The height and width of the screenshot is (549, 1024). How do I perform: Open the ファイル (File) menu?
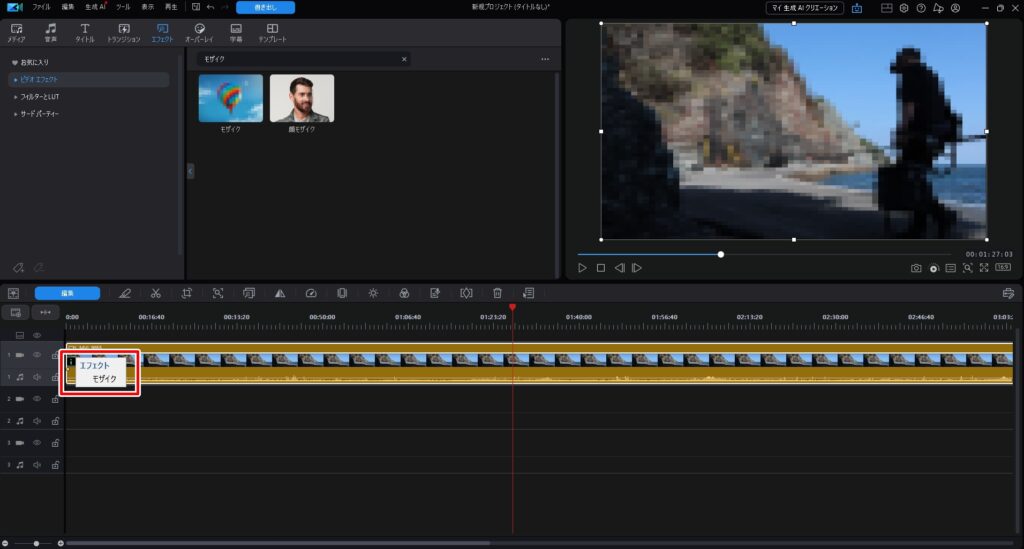pyautogui.click(x=41, y=7)
